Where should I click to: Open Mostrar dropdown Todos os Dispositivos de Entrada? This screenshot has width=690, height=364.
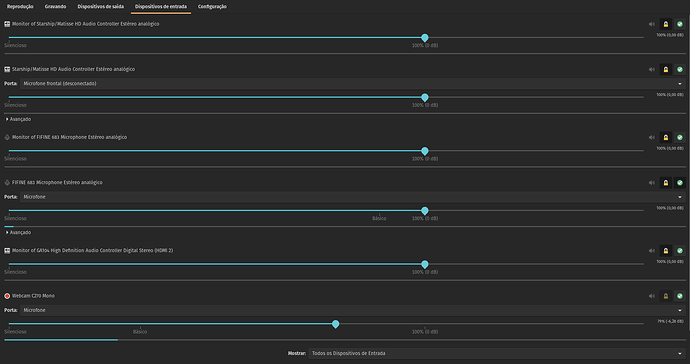point(497,353)
